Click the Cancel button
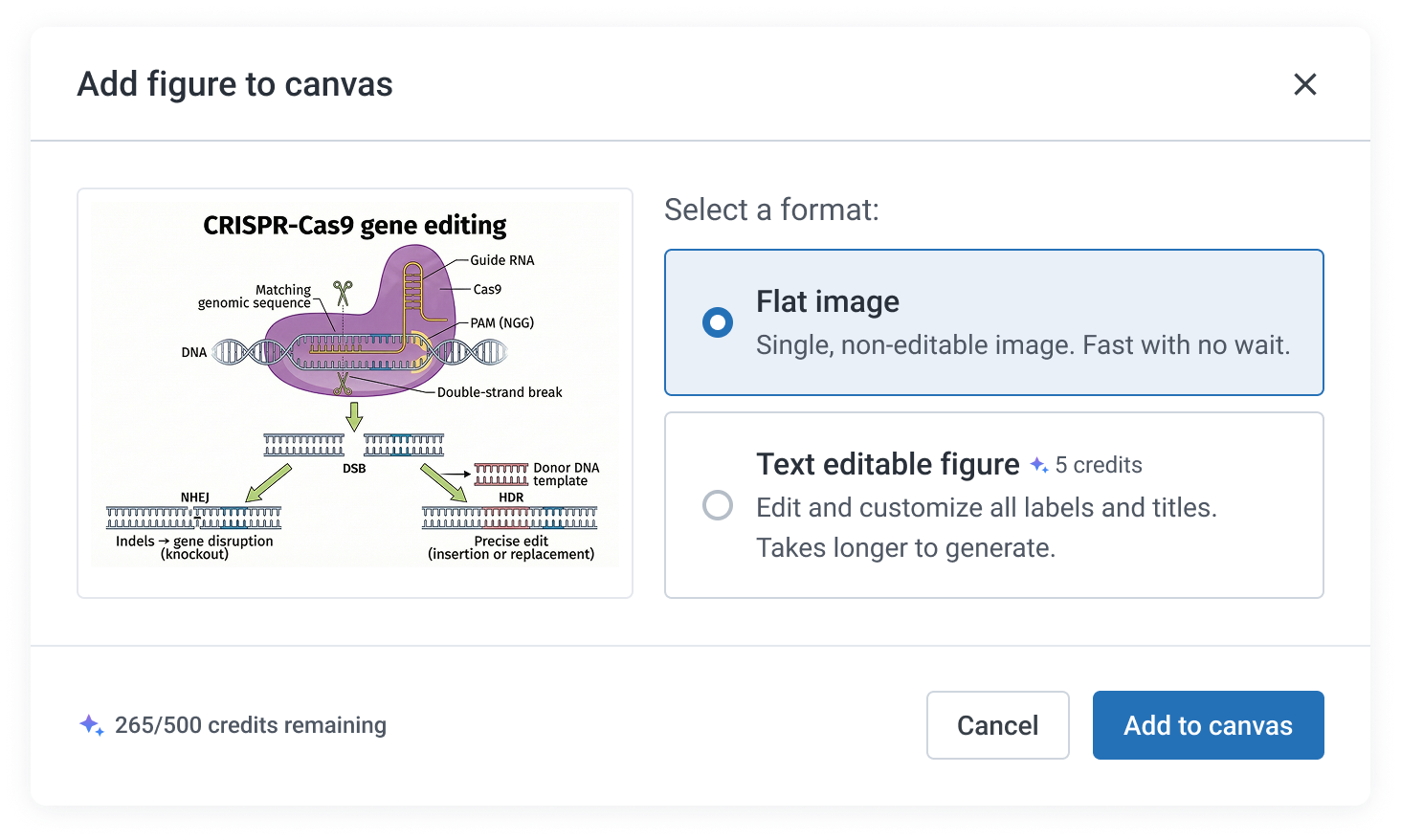Screen dimensions: 1401x840 pyautogui.click(x=997, y=725)
